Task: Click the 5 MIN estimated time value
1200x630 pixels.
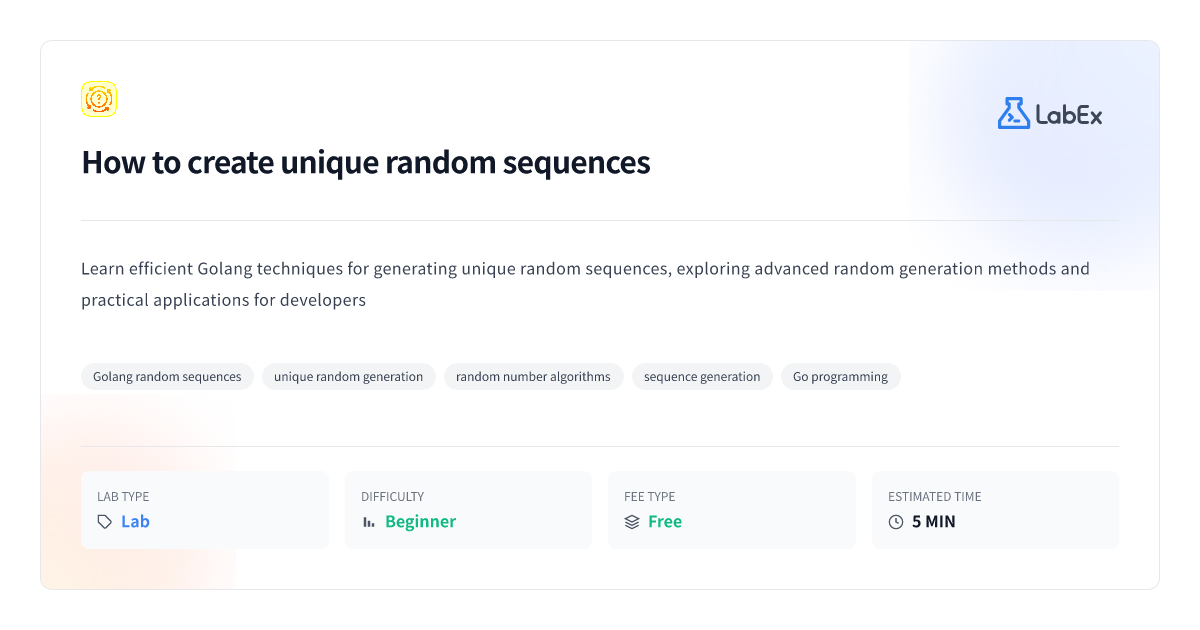Action: tap(934, 522)
